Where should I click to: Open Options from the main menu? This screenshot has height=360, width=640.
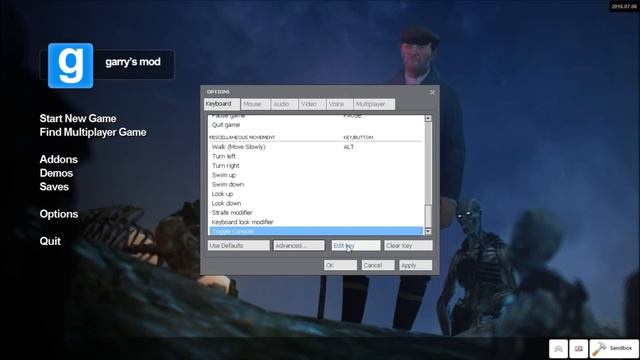pos(59,214)
